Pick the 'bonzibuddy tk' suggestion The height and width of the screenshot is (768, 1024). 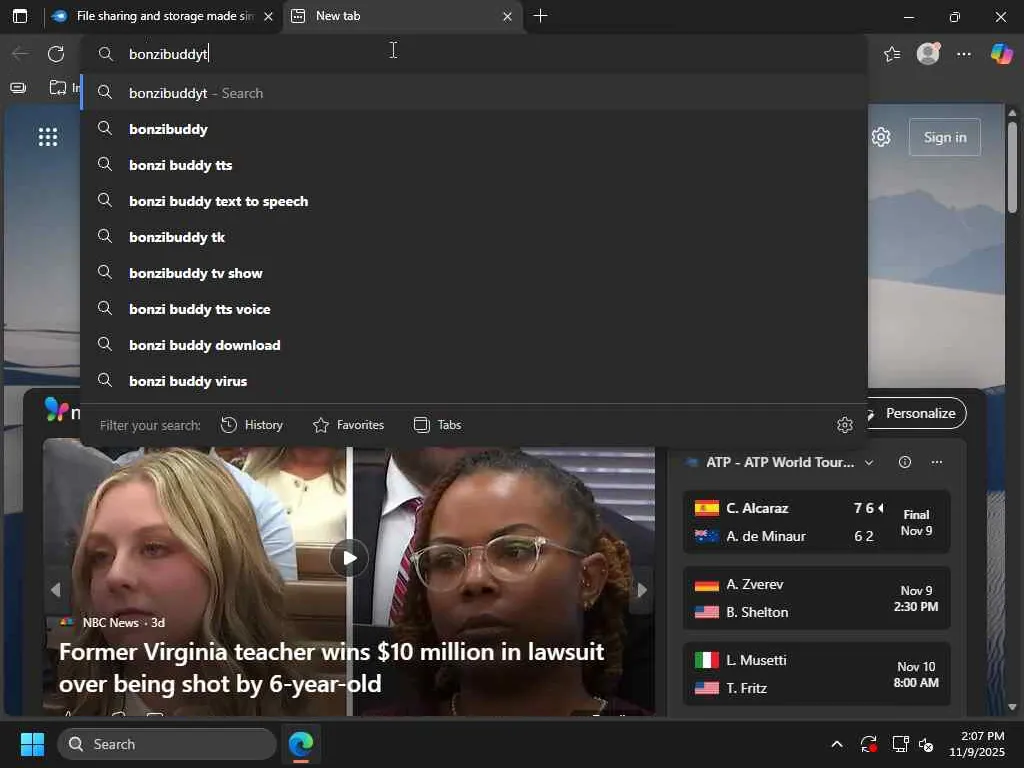tap(474, 237)
